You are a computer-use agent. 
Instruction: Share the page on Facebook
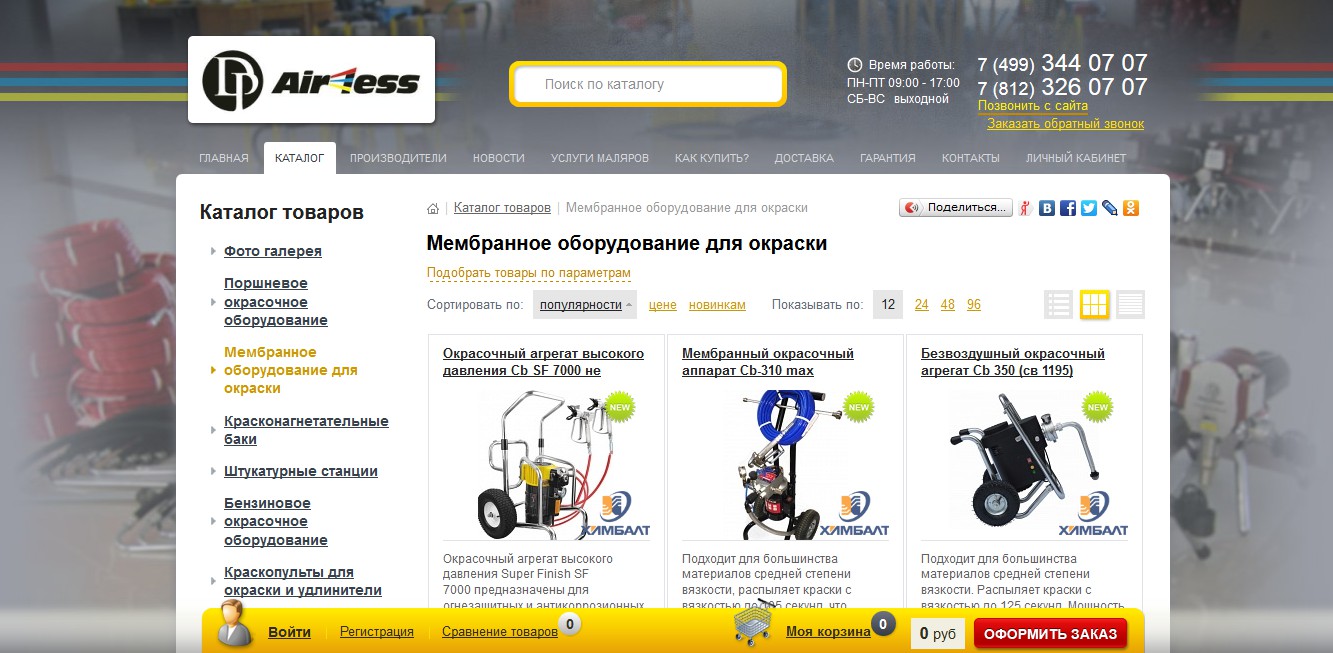coord(1068,208)
